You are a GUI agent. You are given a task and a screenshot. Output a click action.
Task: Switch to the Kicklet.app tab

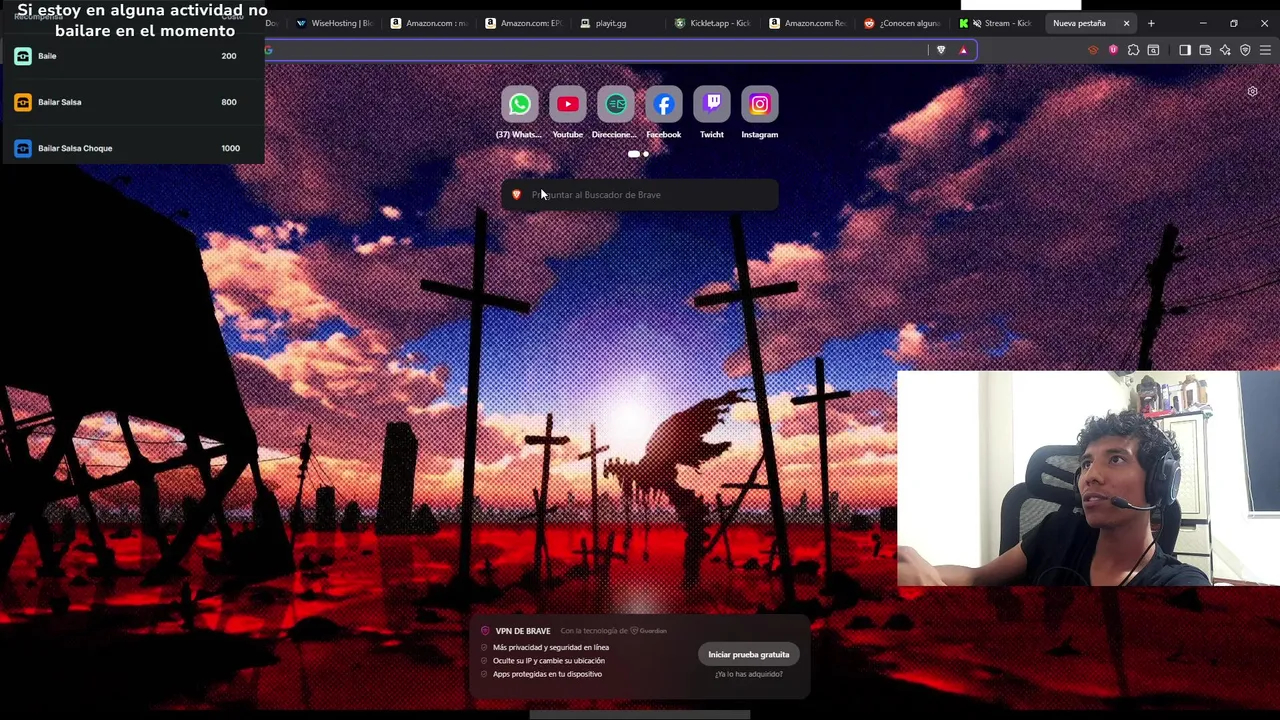click(x=712, y=23)
